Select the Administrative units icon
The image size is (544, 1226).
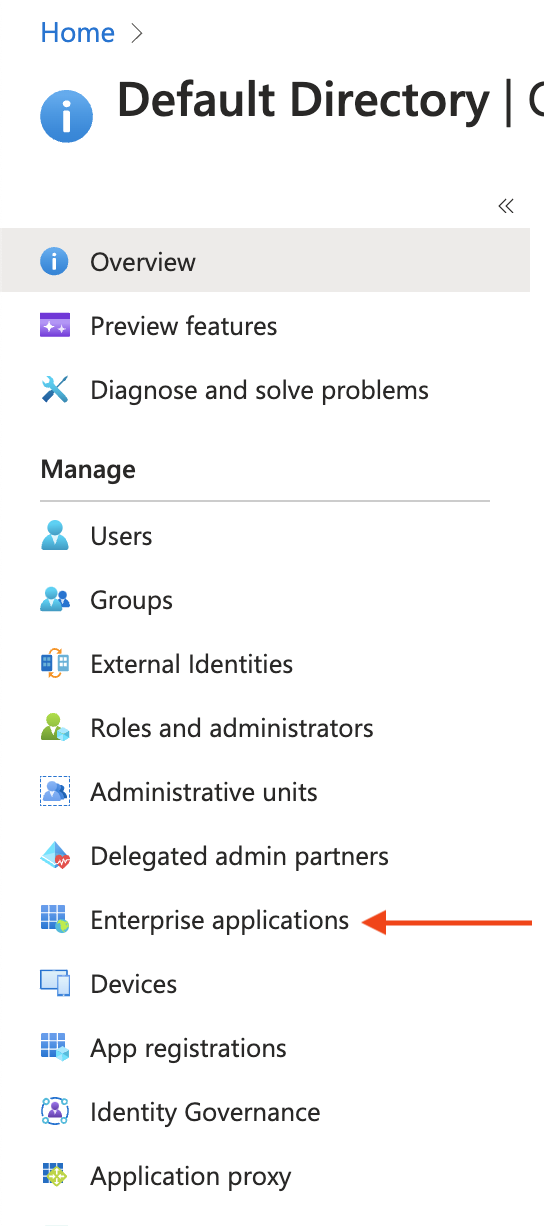tap(54, 792)
